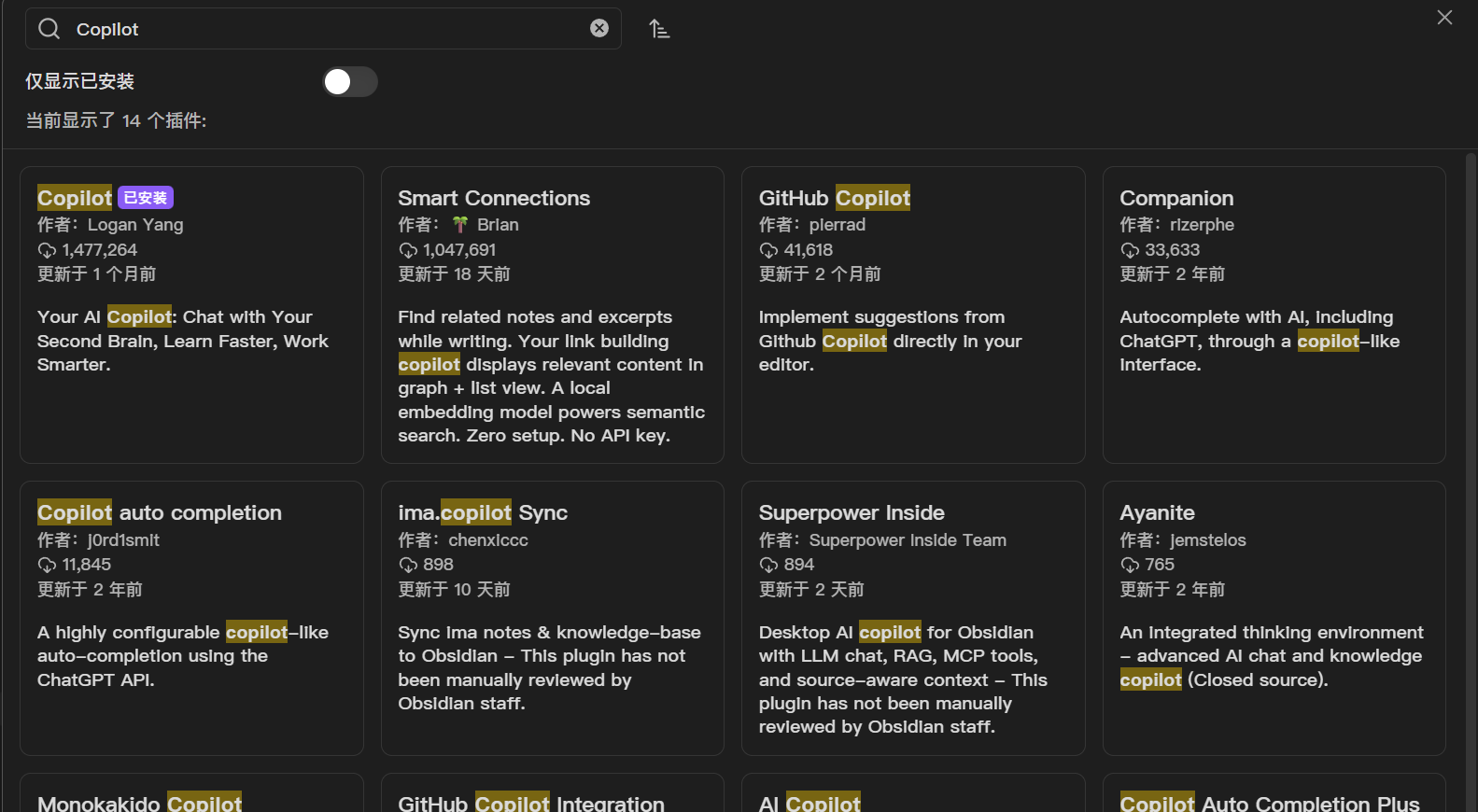Click the download icon beside 11,845
1478x812 pixels.
[x=47, y=565]
